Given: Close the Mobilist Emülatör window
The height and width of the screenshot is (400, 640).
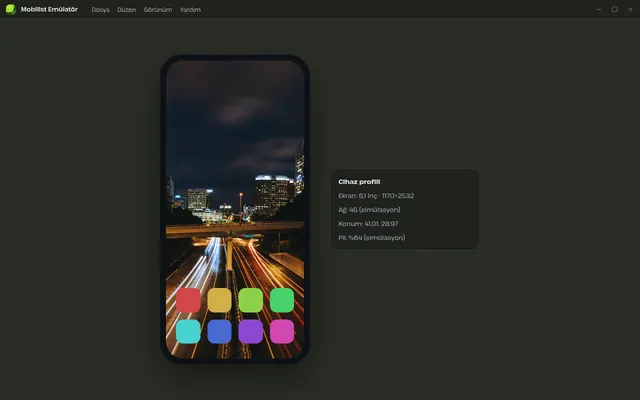Looking at the screenshot, I should coord(630,9).
